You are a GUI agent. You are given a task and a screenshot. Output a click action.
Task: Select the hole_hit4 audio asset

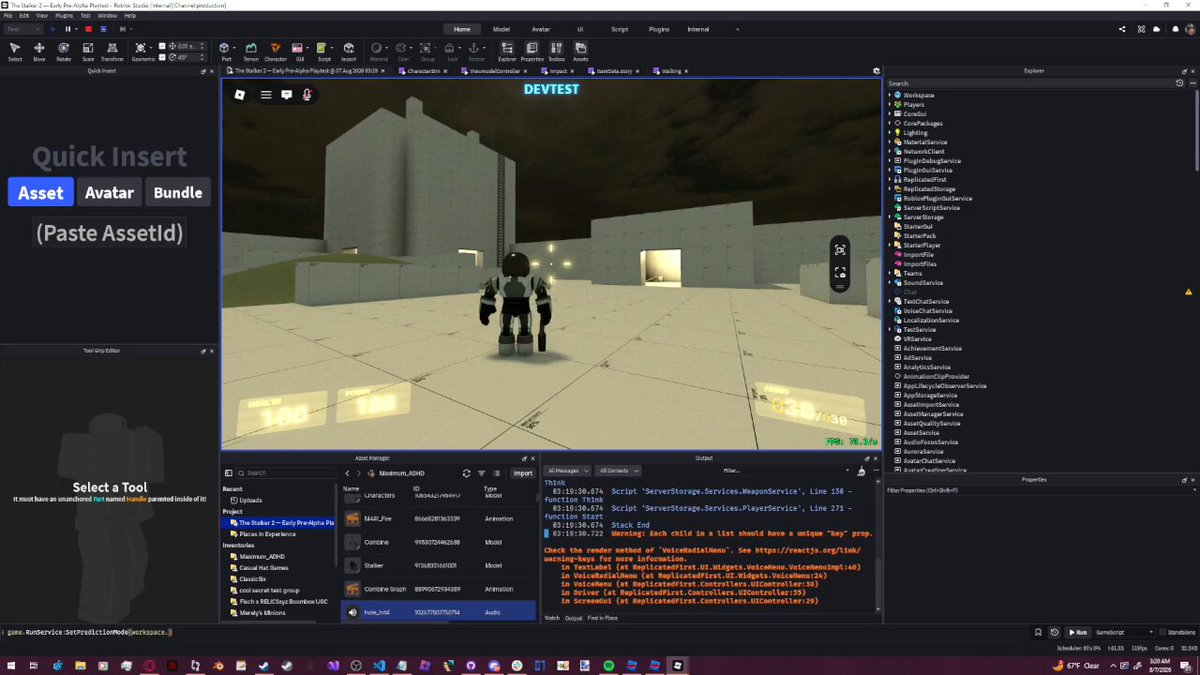(x=439, y=611)
